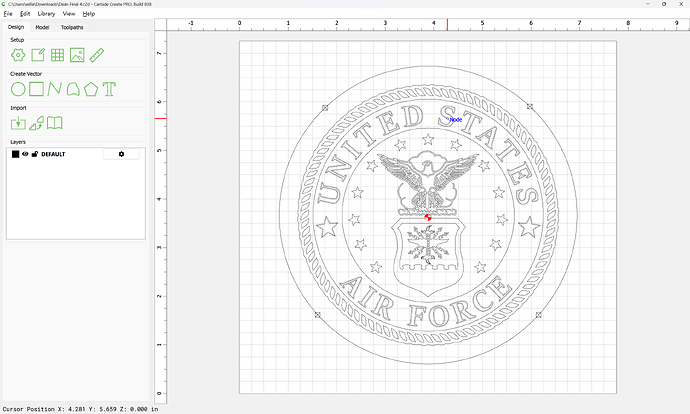690x414 pixels.
Task: Open the Design Library book icon
Action: 56,123
